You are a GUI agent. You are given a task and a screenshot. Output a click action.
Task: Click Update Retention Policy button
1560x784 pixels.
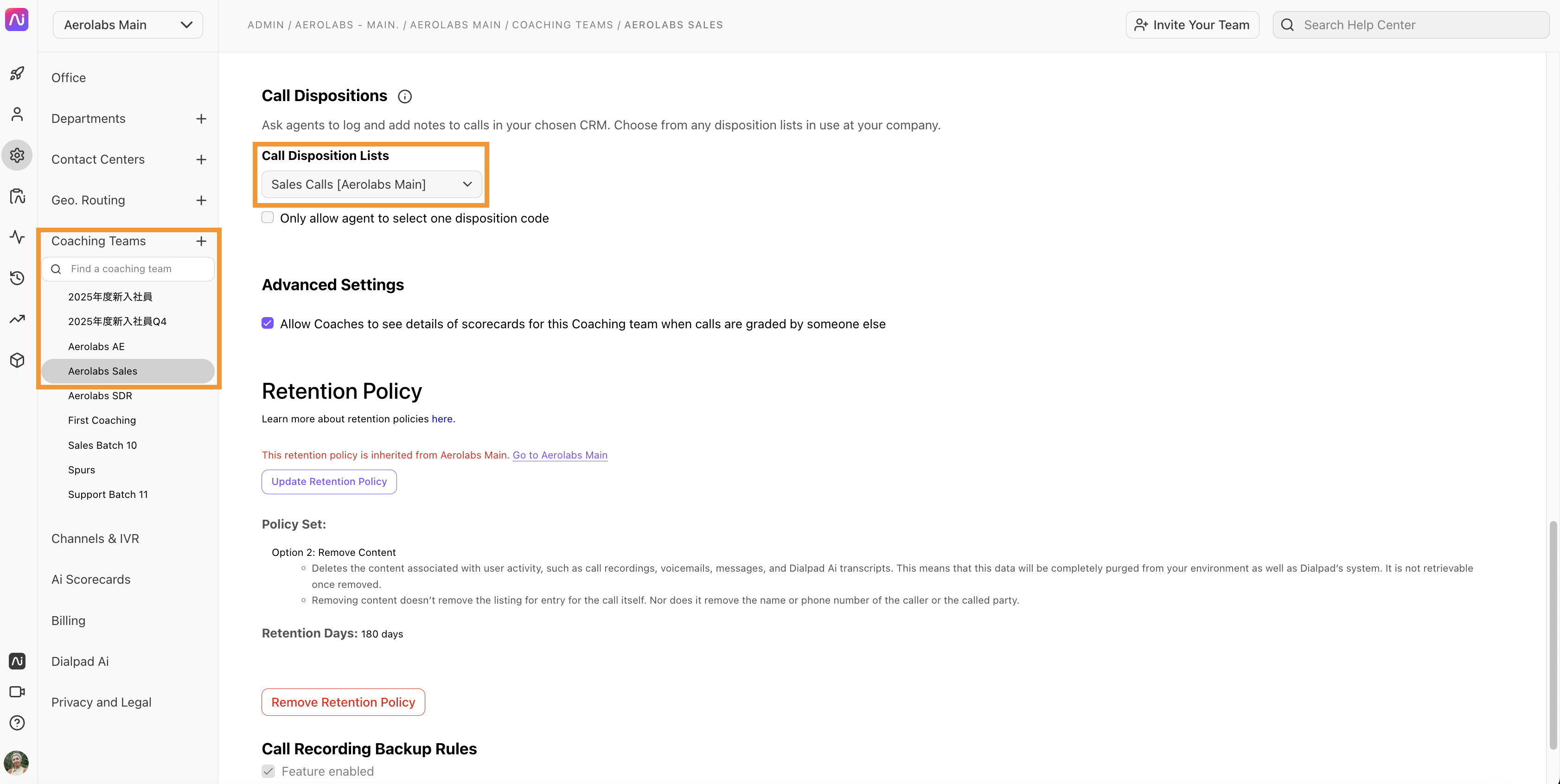click(x=329, y=481)
